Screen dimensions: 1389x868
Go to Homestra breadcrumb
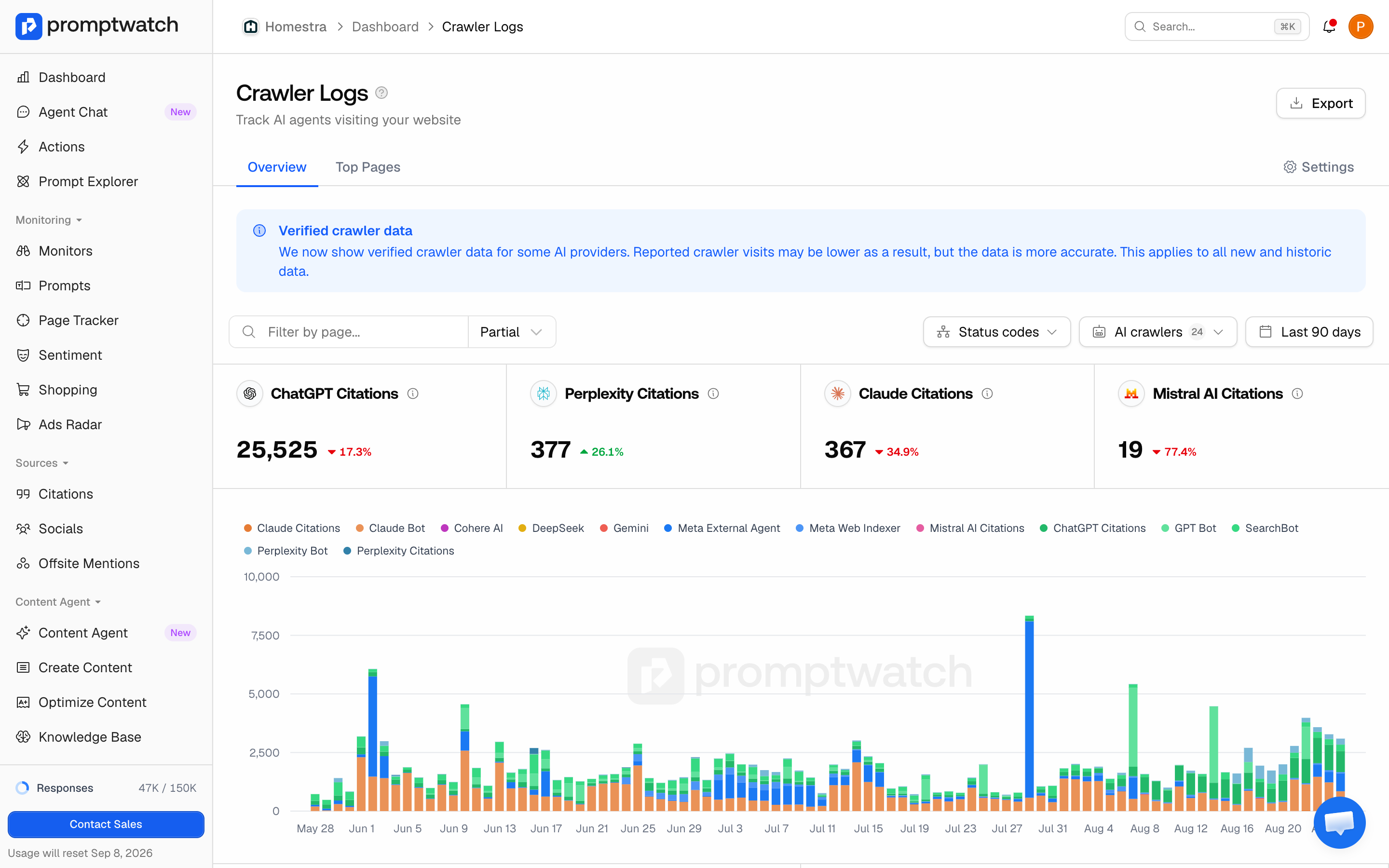(296, 27)
